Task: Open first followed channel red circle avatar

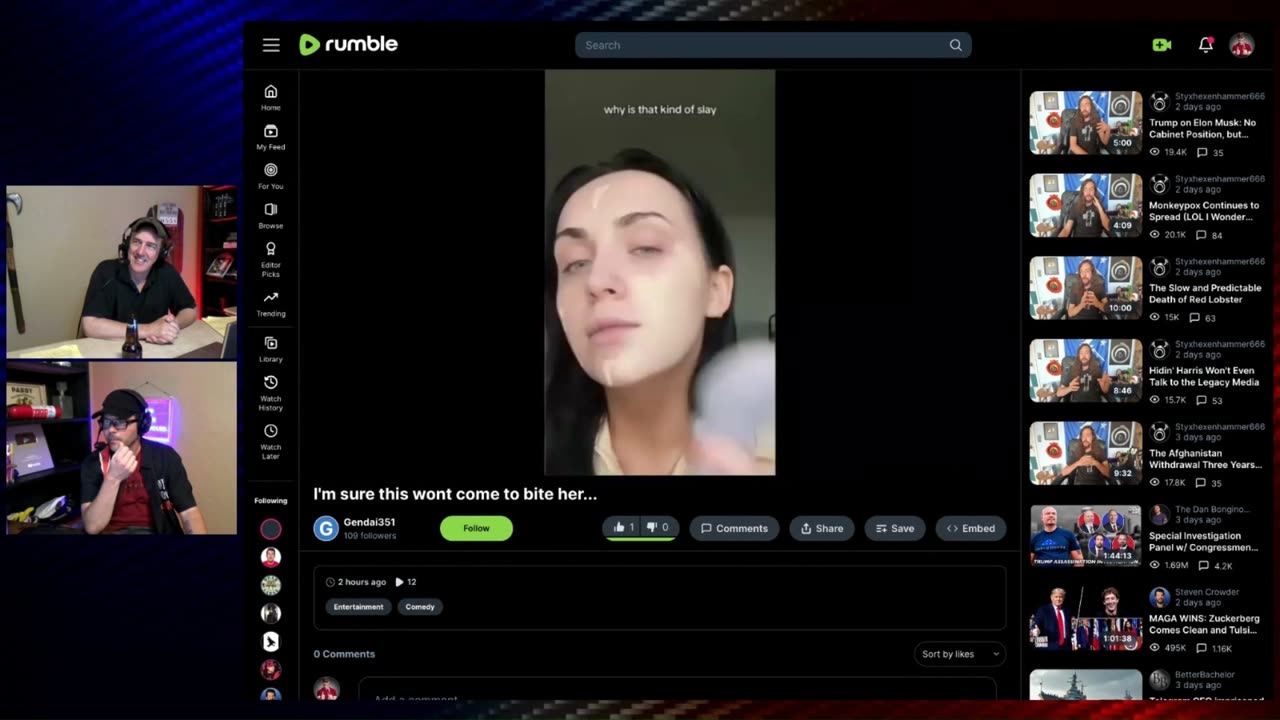Action: [x=271, y=529]
